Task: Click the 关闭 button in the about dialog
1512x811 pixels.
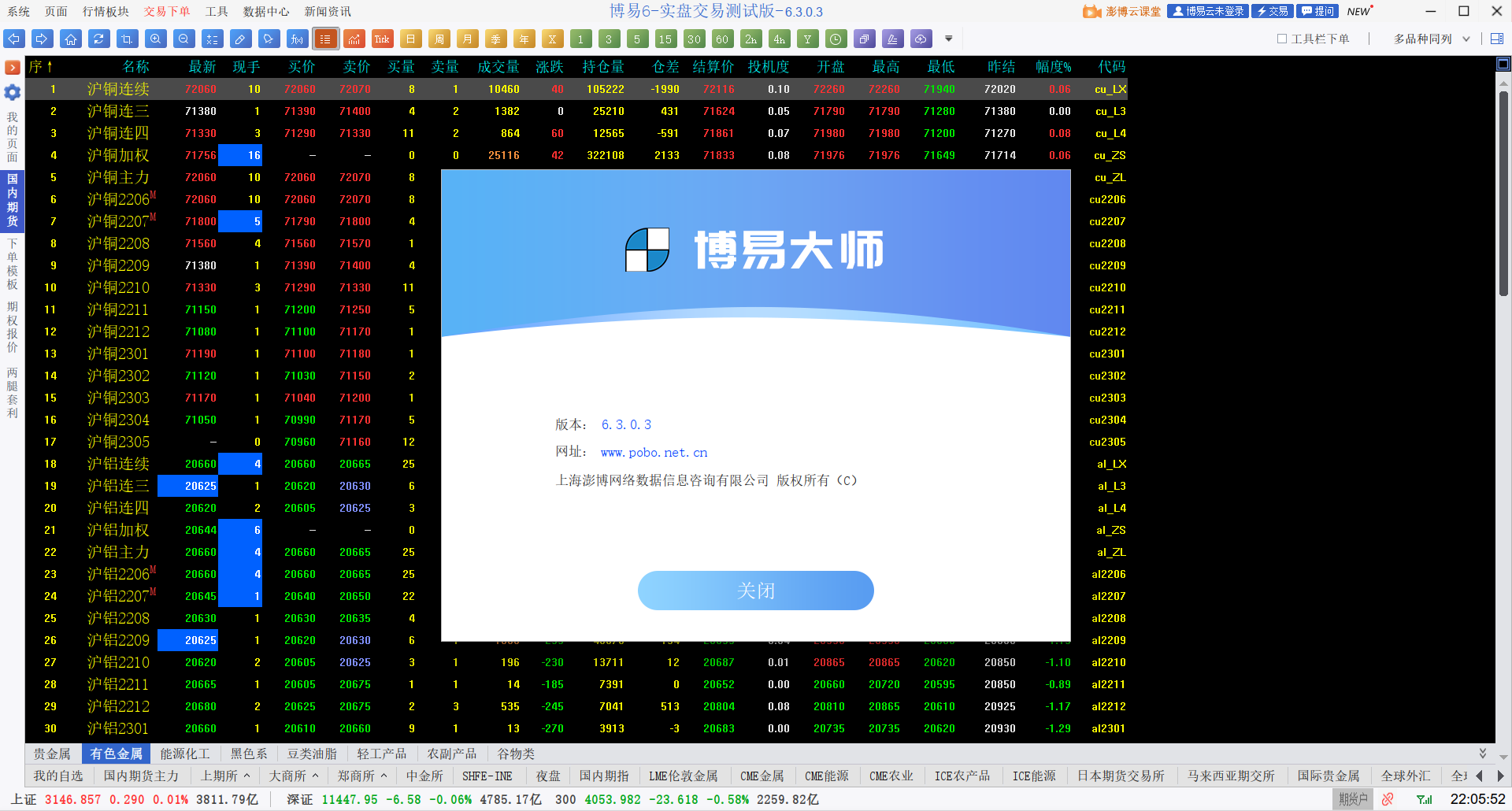Action: [756, 591]
